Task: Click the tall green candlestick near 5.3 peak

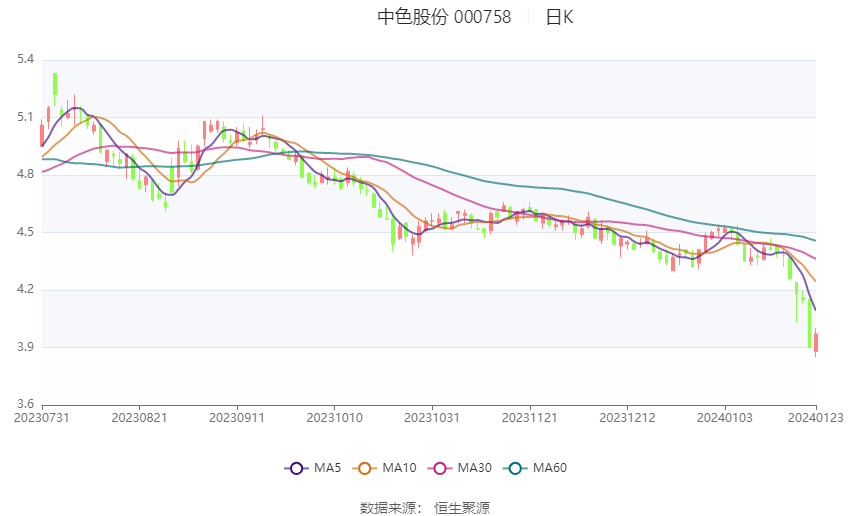Action: click(x=55, y=87)
